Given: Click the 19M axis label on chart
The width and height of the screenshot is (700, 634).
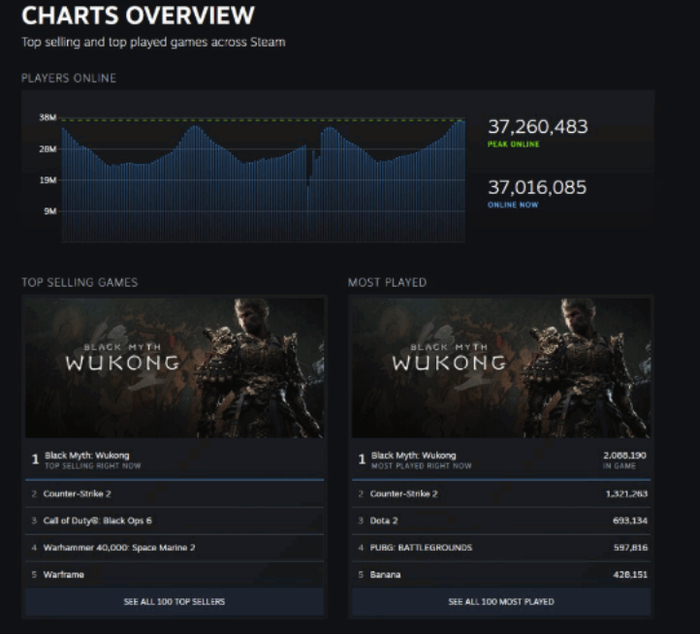Looking at the screenshot, I should [x=48, y=180].
